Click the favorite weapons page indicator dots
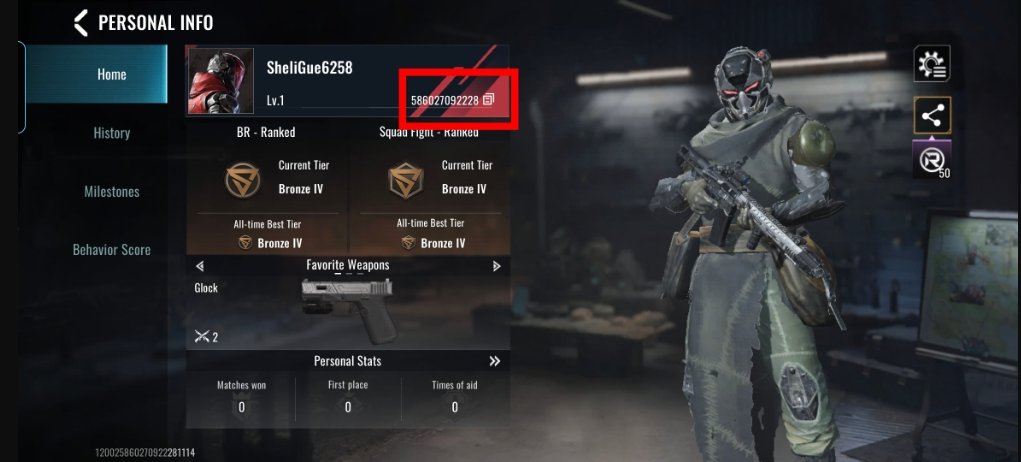Viewport: 1021px width, 462px height. (x=348, y=275)
